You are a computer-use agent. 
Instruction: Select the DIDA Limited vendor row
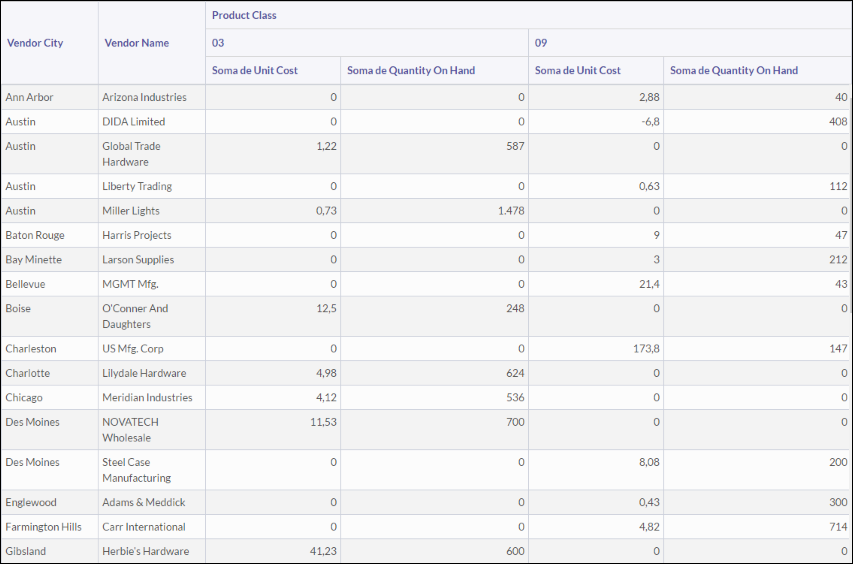(134, 122)
